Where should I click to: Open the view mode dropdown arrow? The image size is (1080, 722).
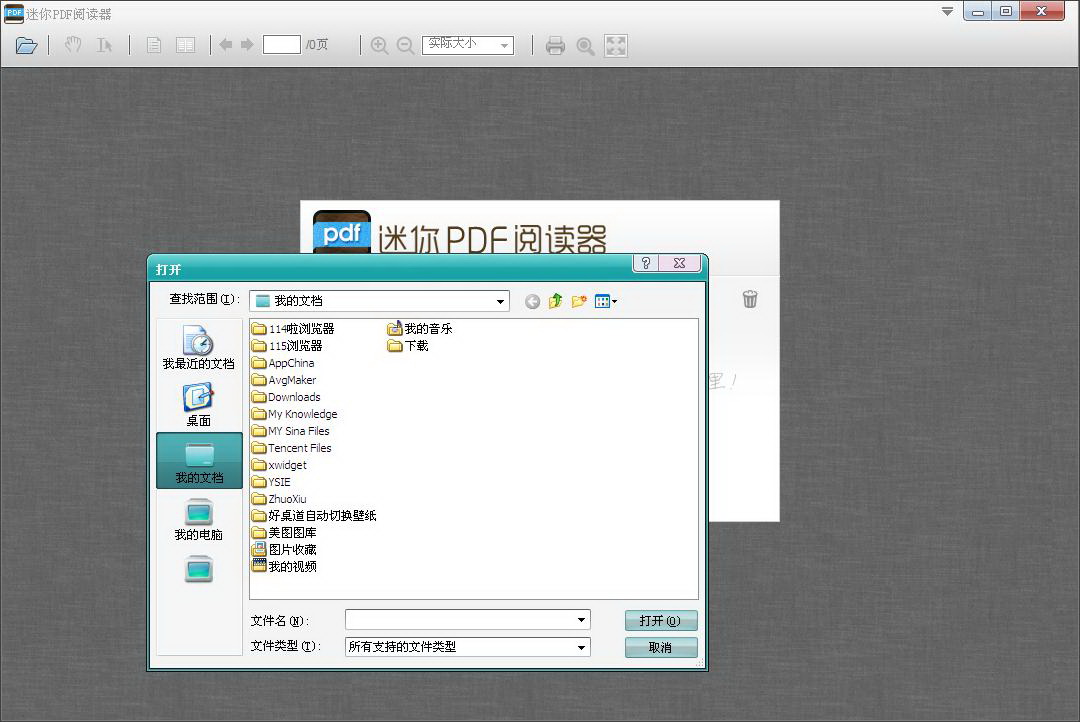point(615,301)
